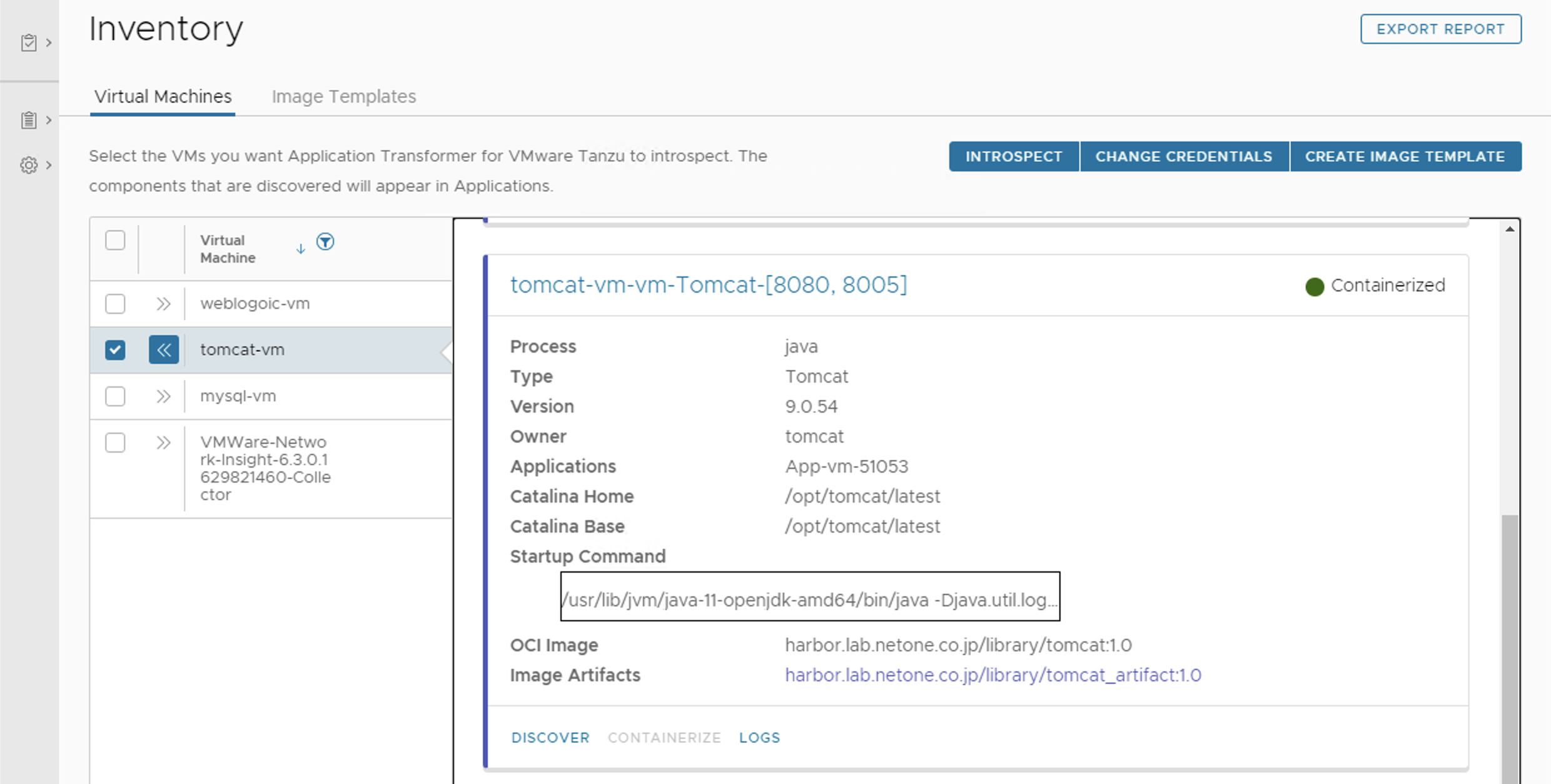Expand details for VMWare-Network-Insight Collector row

point(163,442)
